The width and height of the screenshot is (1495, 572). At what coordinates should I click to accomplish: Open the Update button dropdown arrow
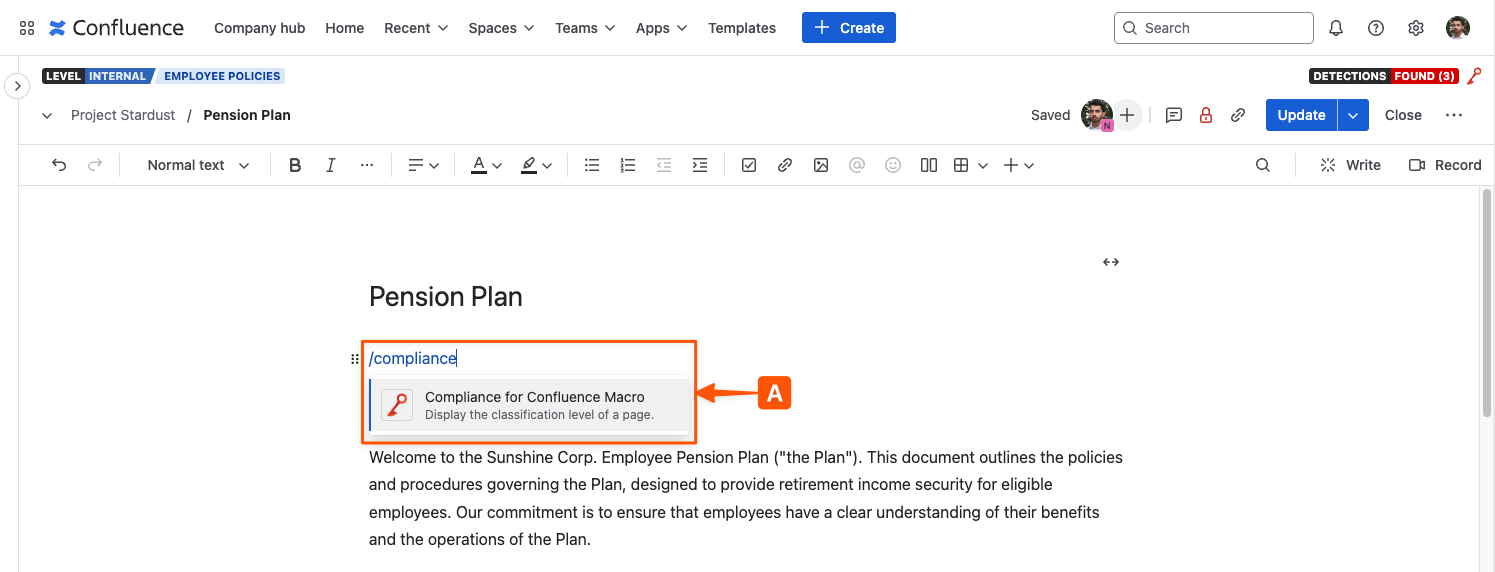(1352, 115)
